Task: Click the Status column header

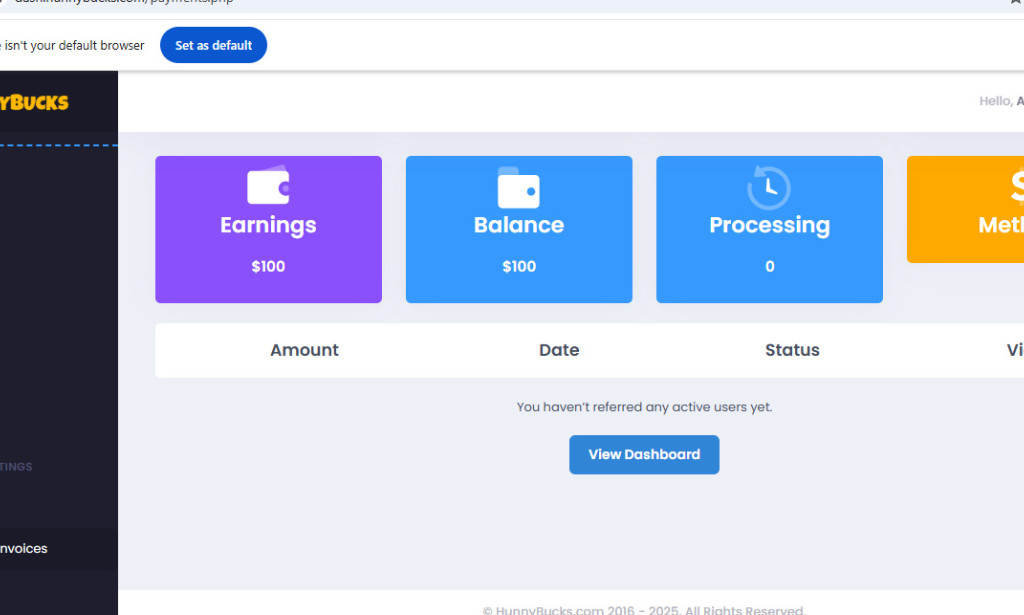Action: tap(792, 350)
